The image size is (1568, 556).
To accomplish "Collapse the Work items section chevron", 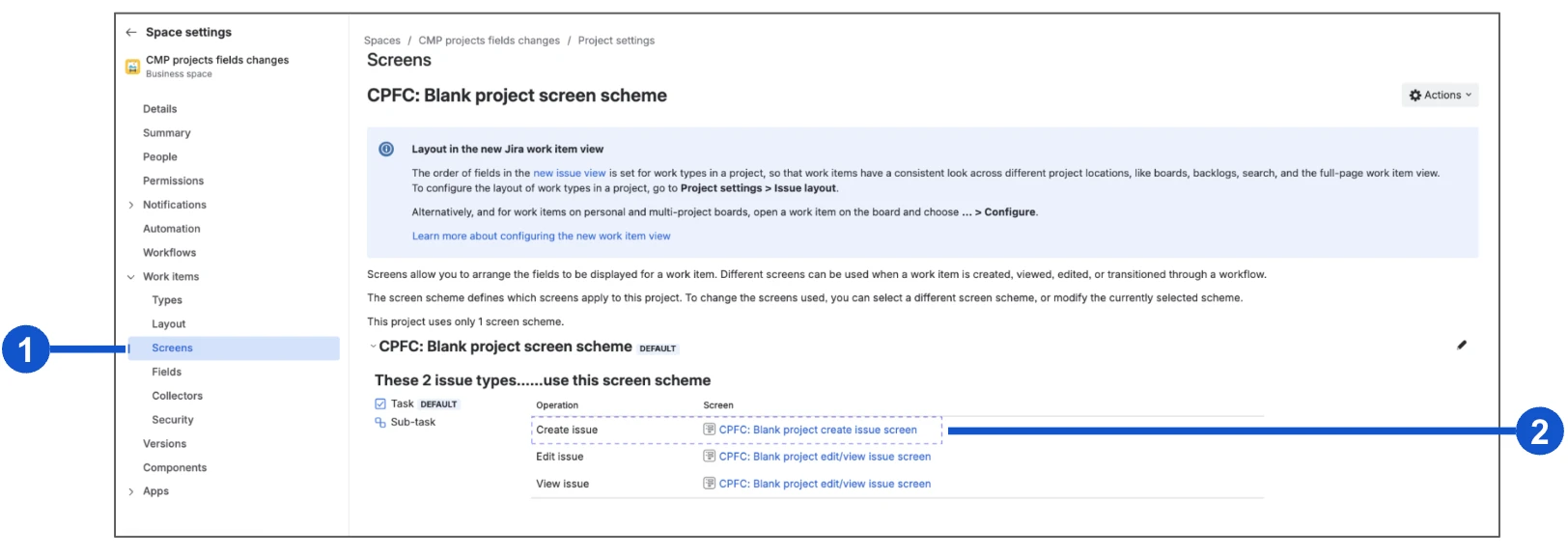I will [131, 277].
